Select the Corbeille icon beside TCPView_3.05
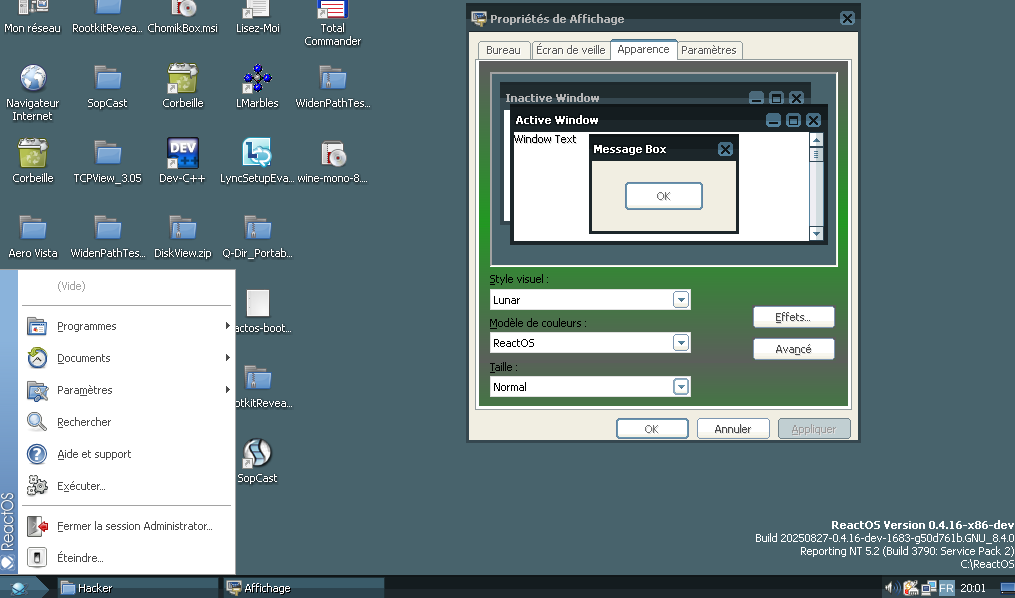The image size is (1015, 598). tap(32, 153)
